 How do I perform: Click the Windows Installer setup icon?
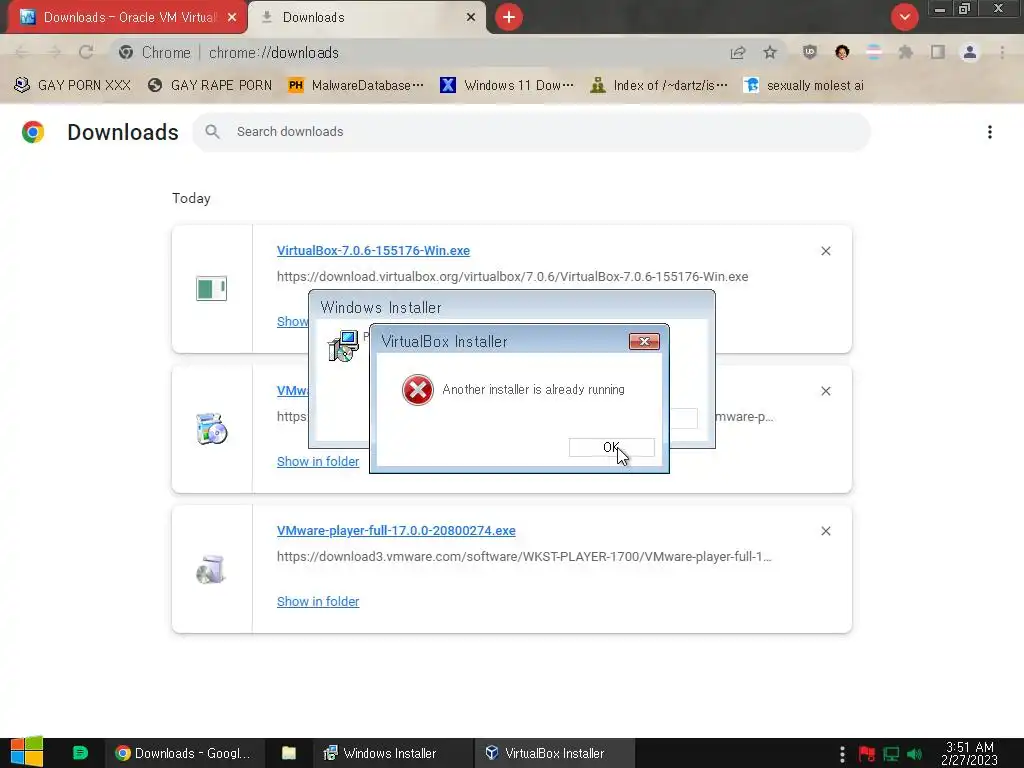(343, 346)
